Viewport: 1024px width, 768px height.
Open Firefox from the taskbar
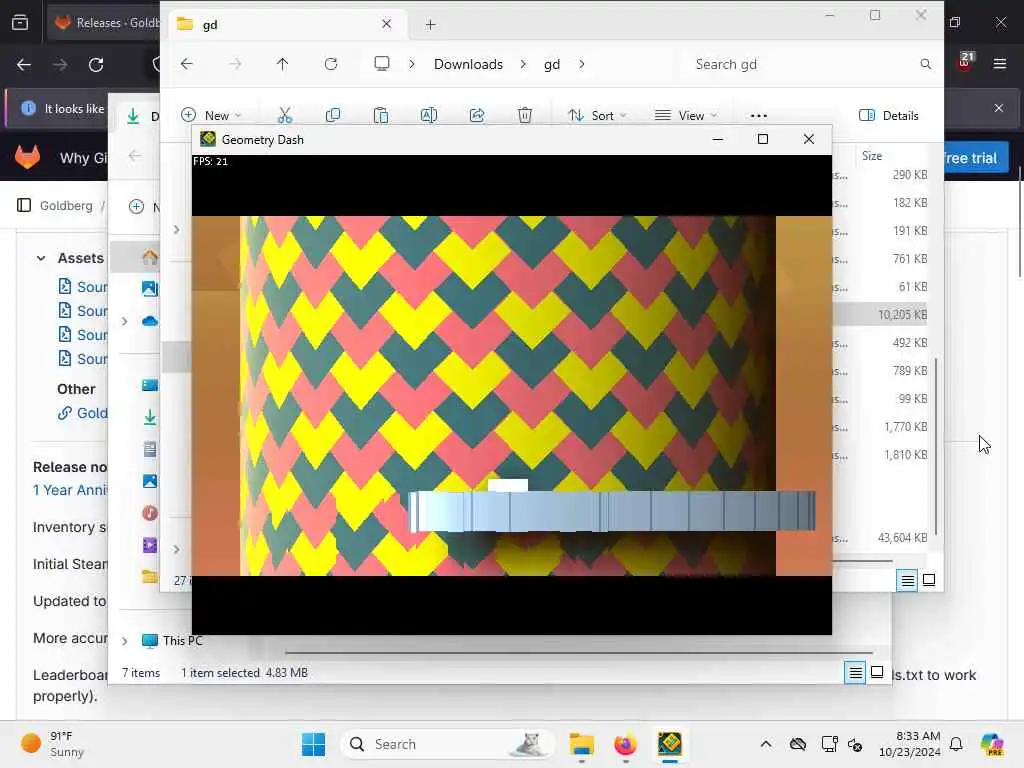(x=626, y=744)
